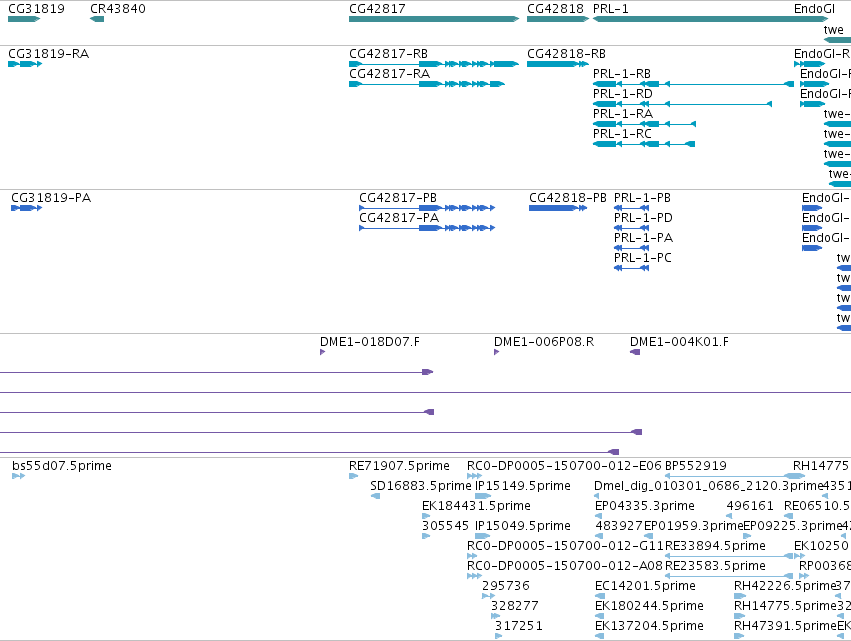
Task: Click protein PRL-1-PD label
Action: (x=643, y=218)
